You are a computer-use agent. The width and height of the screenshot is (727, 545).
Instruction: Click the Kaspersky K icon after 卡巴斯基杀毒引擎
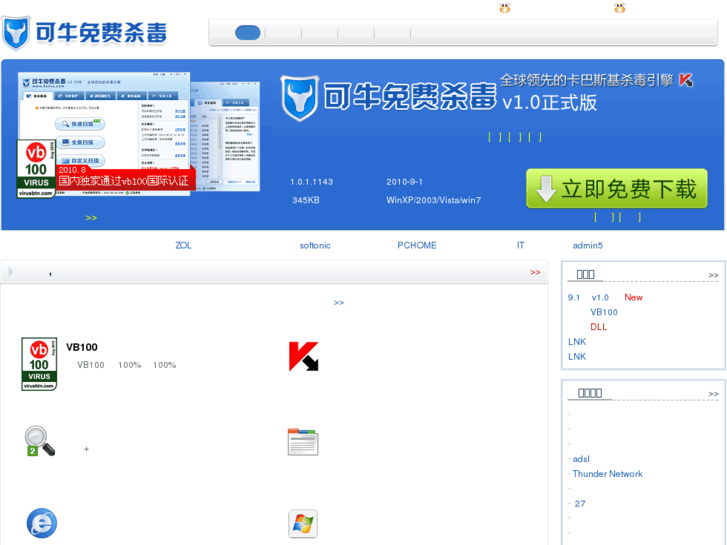(x=686, y=80)
